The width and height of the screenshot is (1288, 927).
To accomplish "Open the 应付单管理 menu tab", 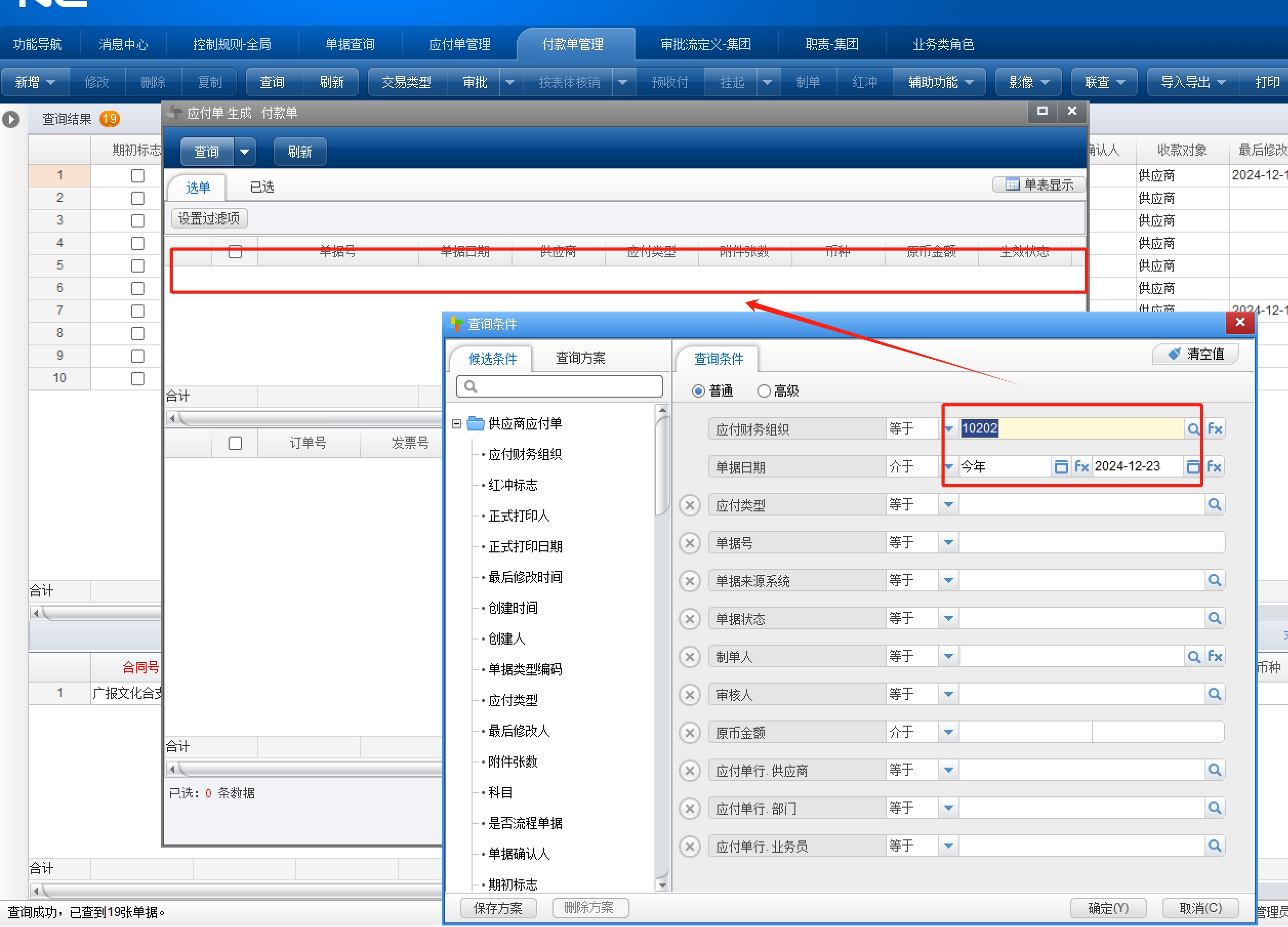I will pos(459,44).
